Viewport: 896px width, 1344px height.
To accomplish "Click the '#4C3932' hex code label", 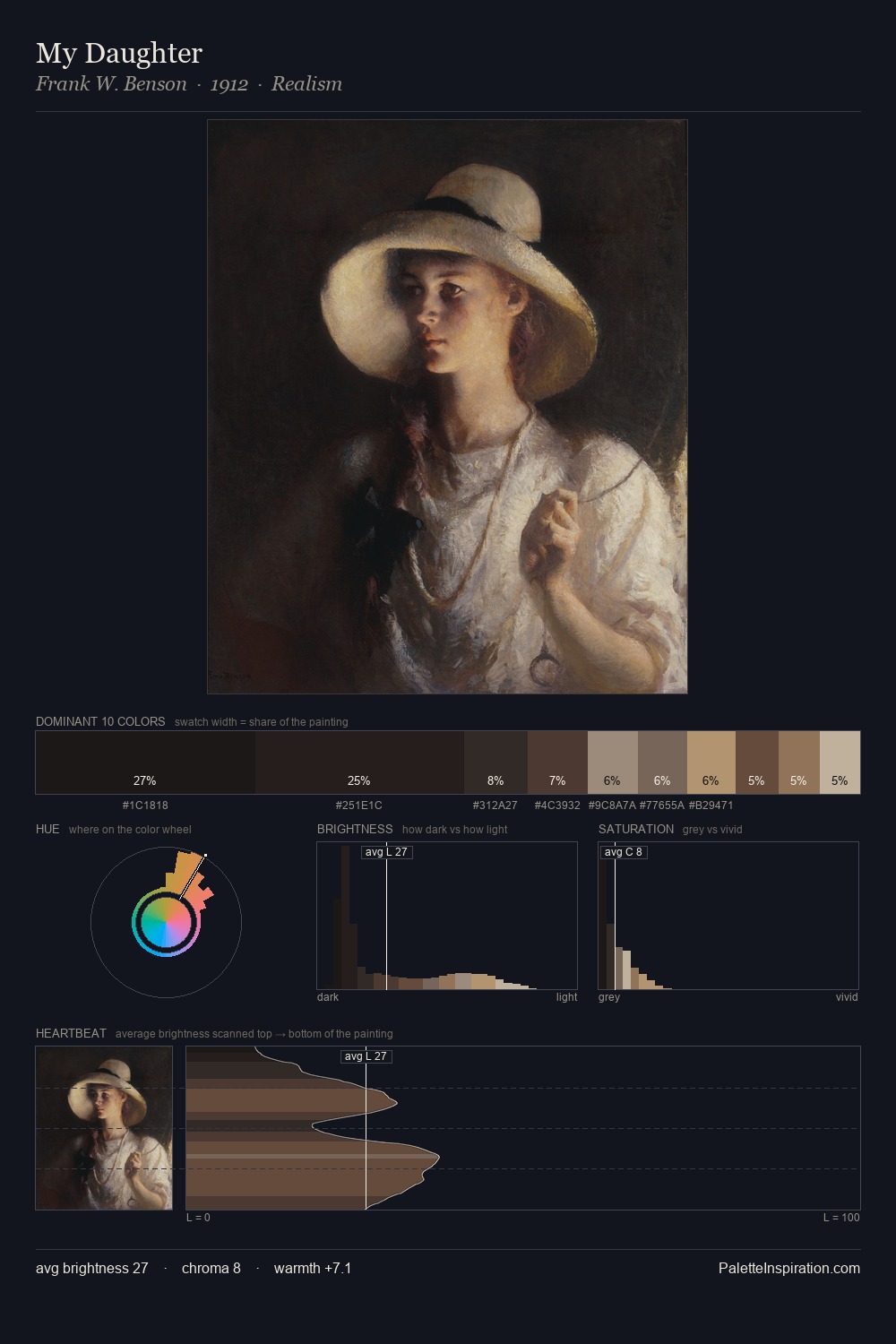I will click(557, 805).
